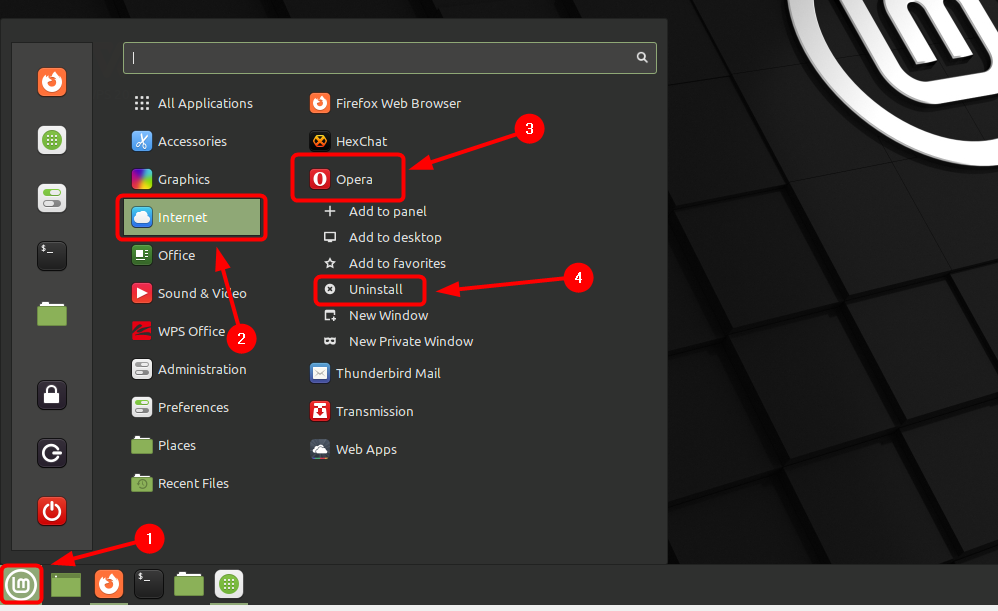Select the Preferences category
The width and height of the screenshot is (998, 611).
click(x=193, y=407)
